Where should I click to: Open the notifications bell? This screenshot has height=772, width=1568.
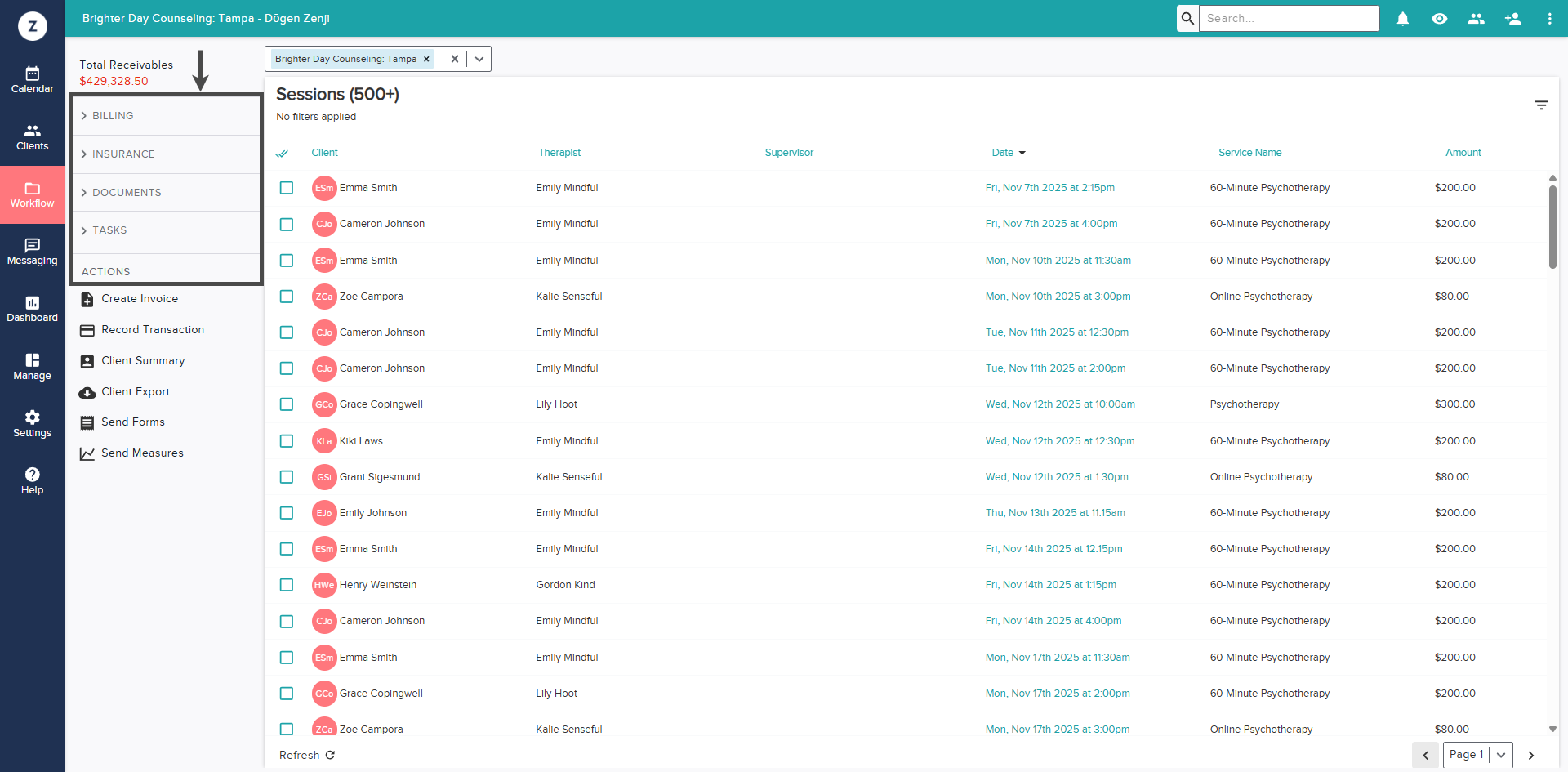pyautogui.click(x=1403, y=18)
